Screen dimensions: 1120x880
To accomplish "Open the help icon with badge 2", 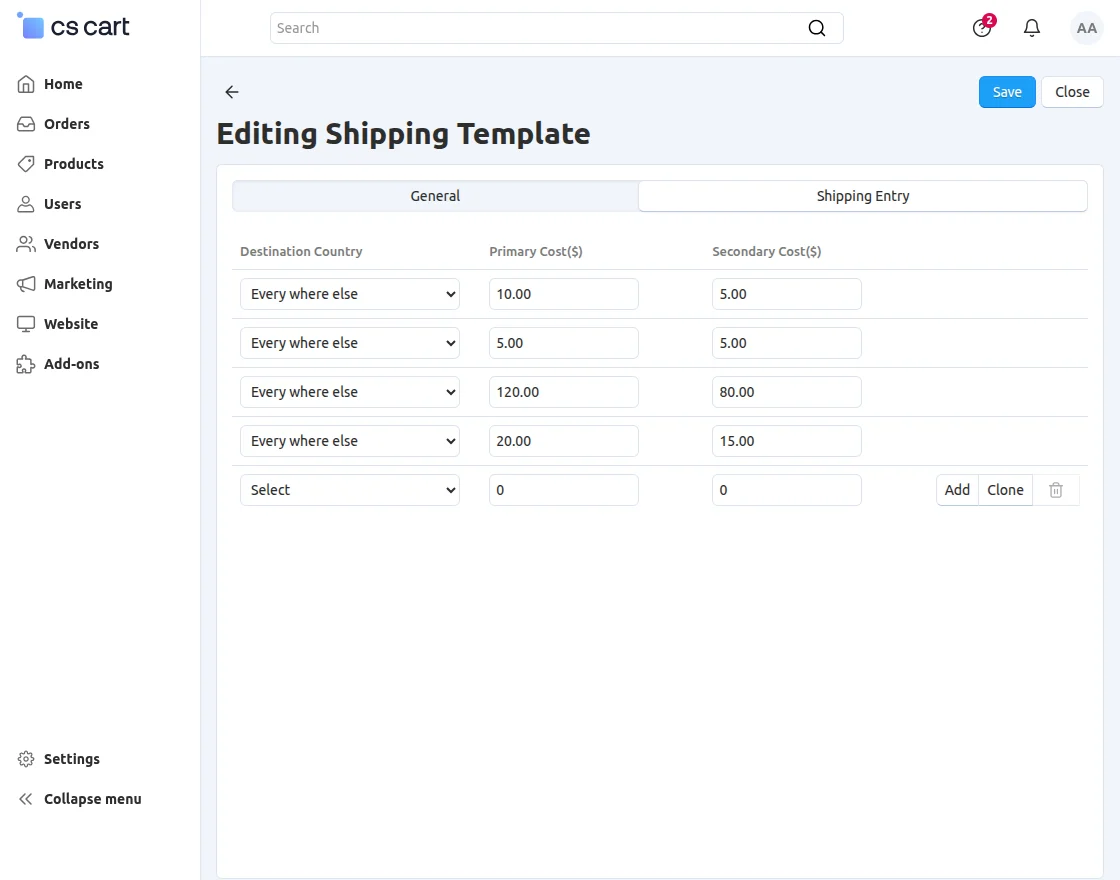I will [x=982, y=28].
